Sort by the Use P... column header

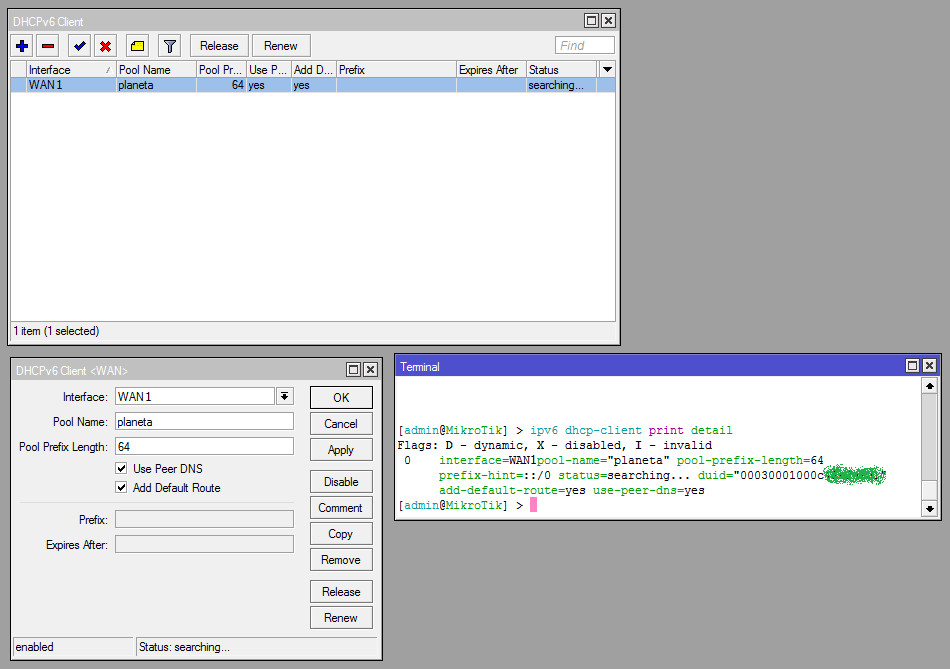point(268,70)
